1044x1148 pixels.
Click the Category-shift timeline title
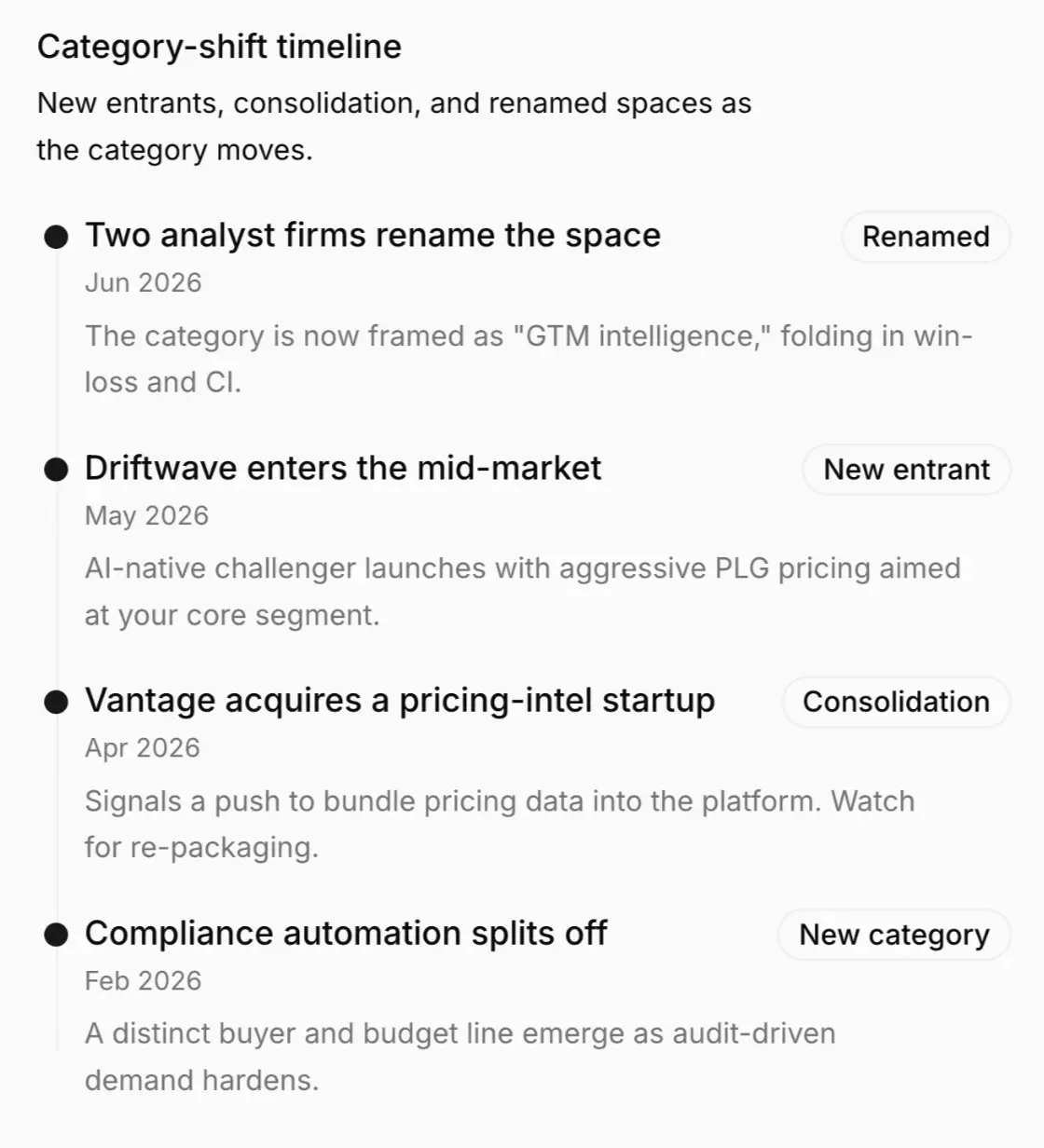point(219,47)
